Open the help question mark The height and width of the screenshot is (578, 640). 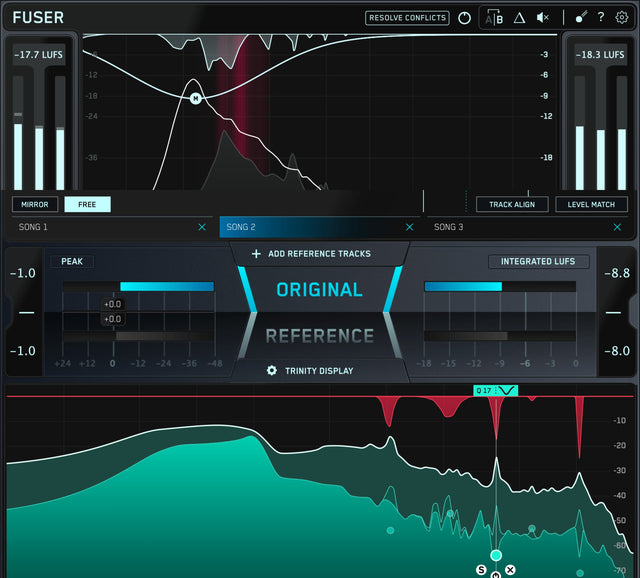click(601, 18)
